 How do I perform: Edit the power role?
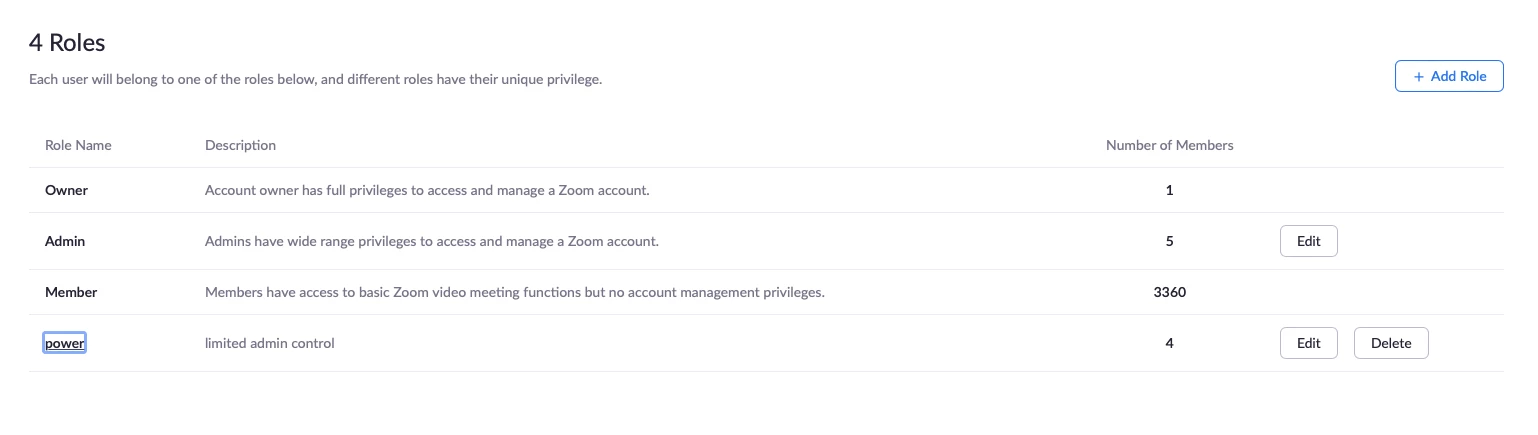pyautogui.click(x=1308, y=343)
